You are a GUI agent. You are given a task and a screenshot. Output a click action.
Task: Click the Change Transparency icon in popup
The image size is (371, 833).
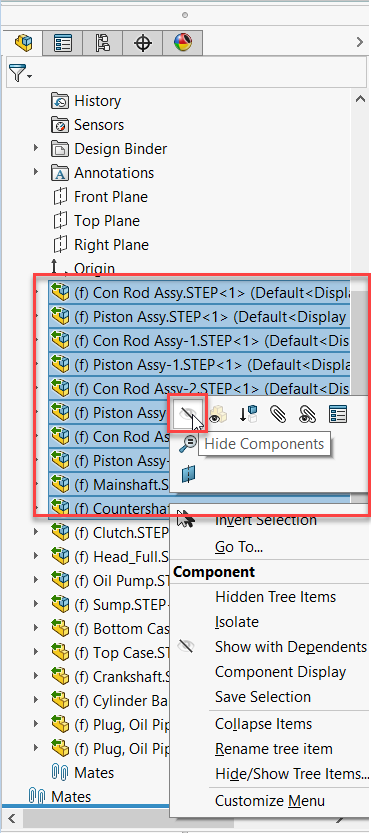pos(218,414)
